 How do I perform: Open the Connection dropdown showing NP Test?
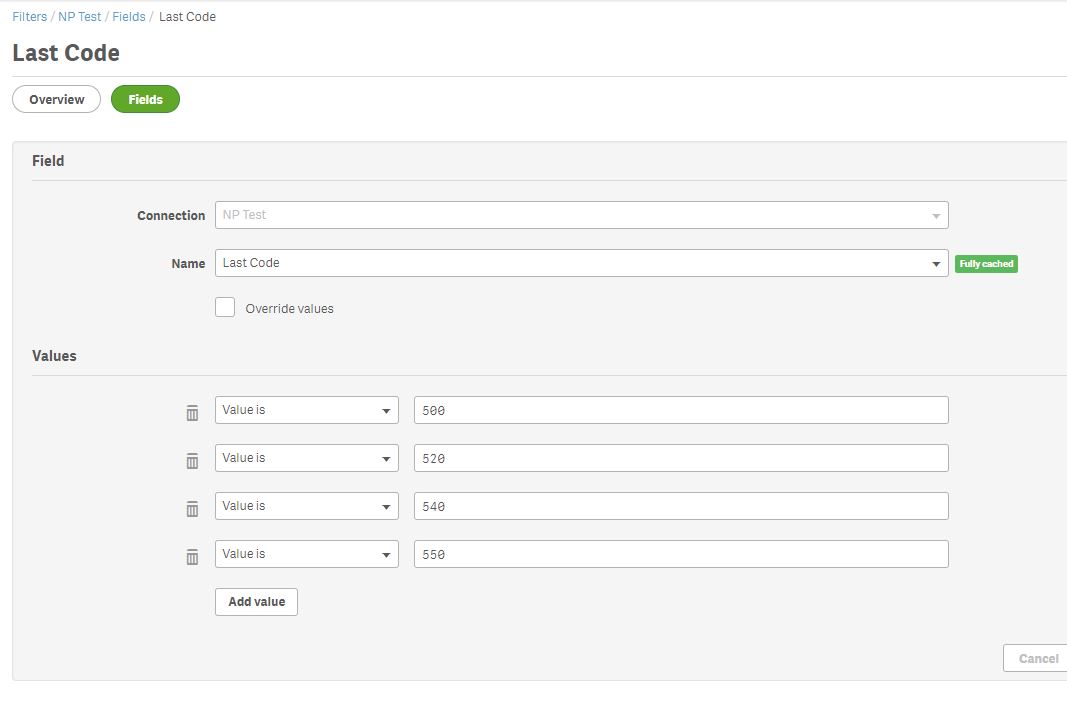[581, 215]
